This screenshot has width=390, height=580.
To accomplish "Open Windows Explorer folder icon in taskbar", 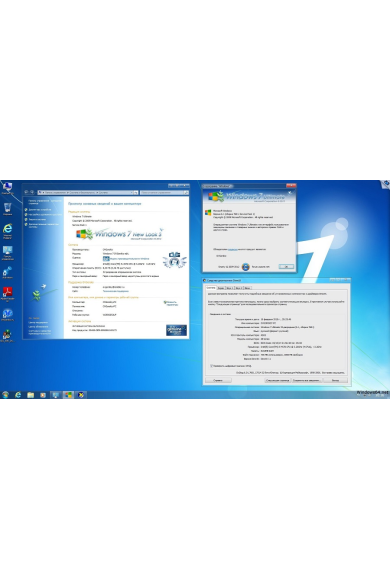I will pos(30,395).
